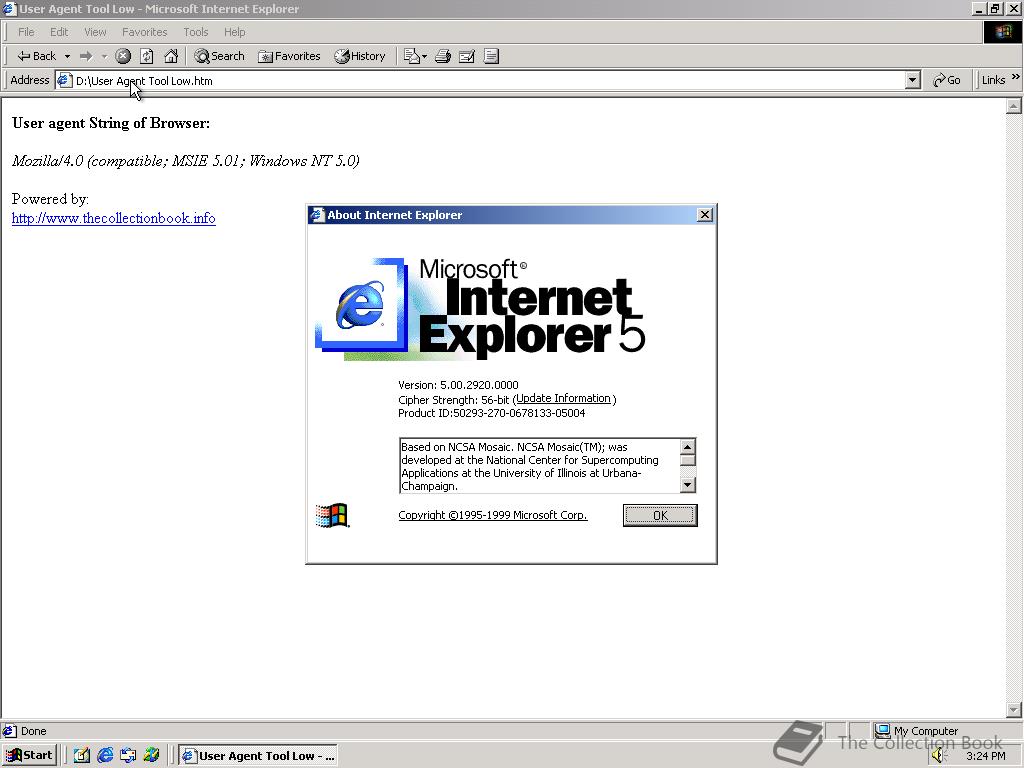Open the Mail button dropdown
The image size is (1024, 768).
pyautogui.click(x=424, y=56)
